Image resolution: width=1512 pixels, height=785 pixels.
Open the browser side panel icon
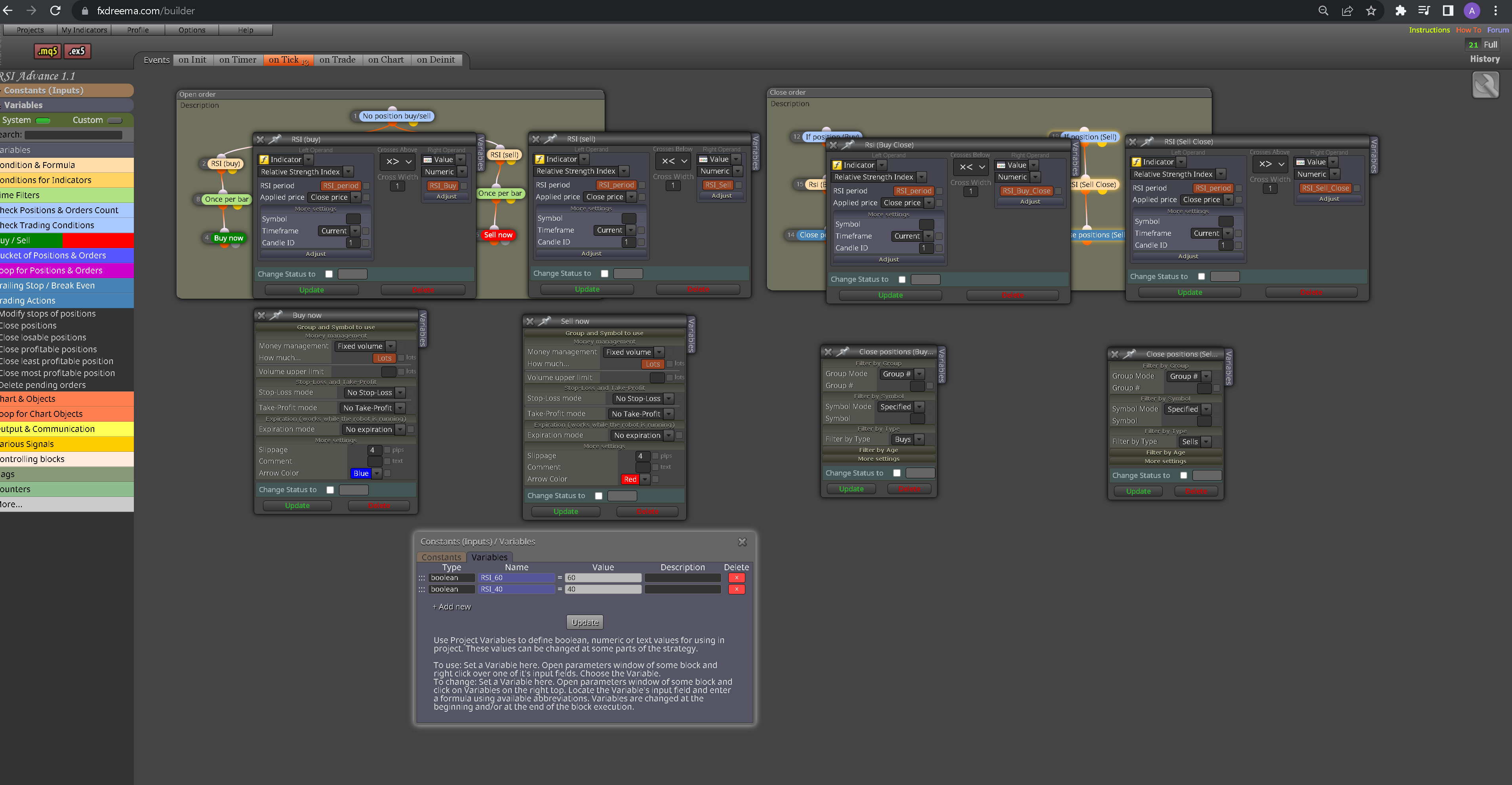[x=1448, y=11]
